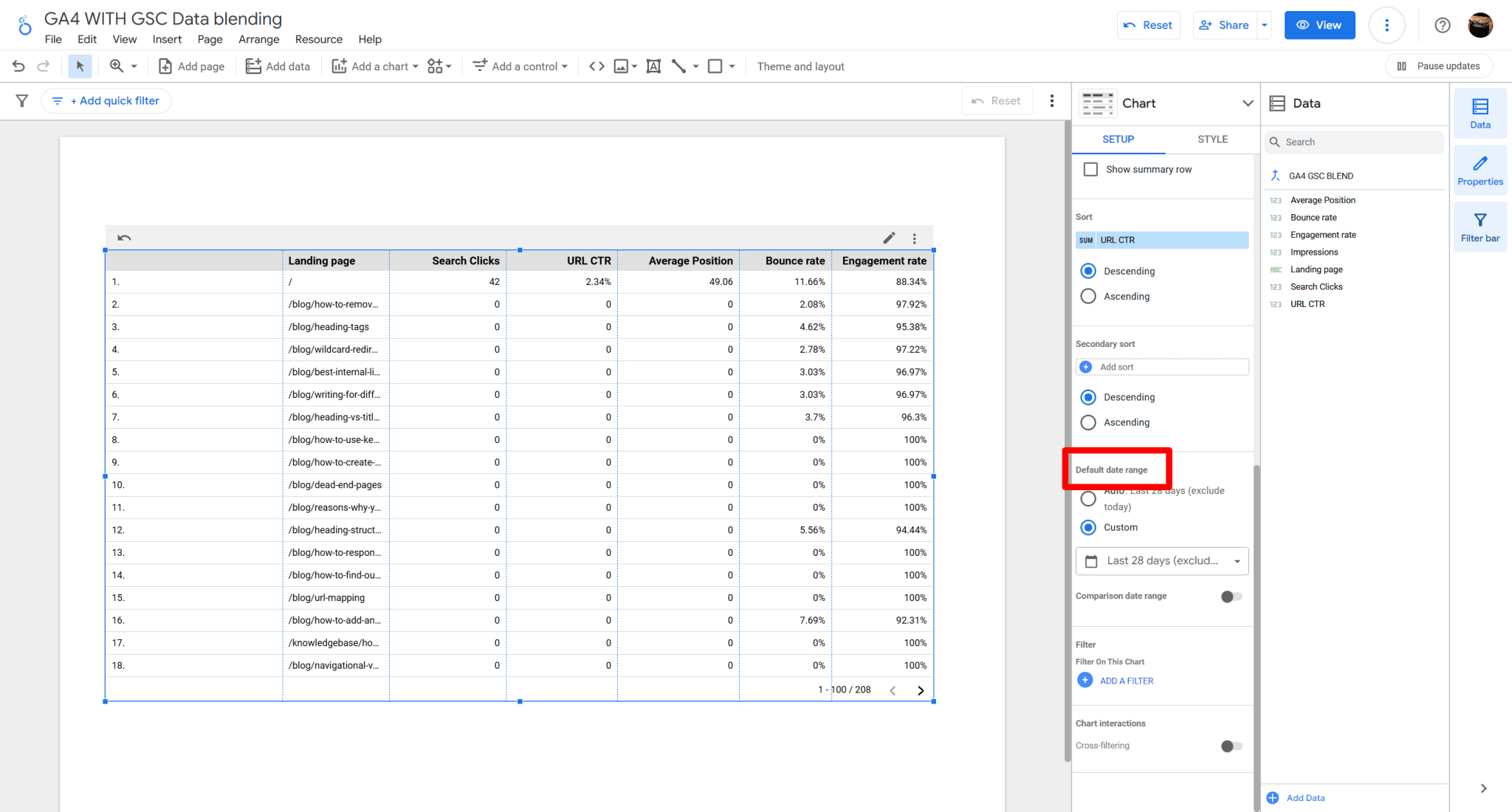Open the Properties panel
1512x812 pixels.
pos(1480,171)
